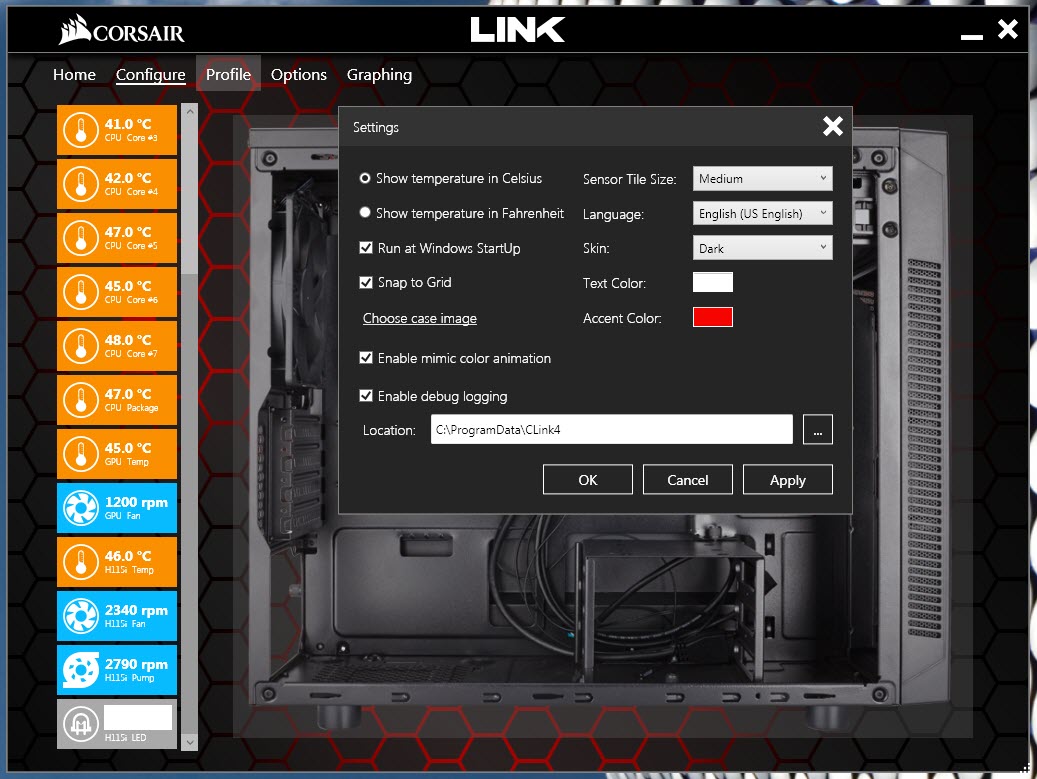Screen dimensions: 1037x779
Task: Go to the Home tab
Action: (x=74, y=75)
